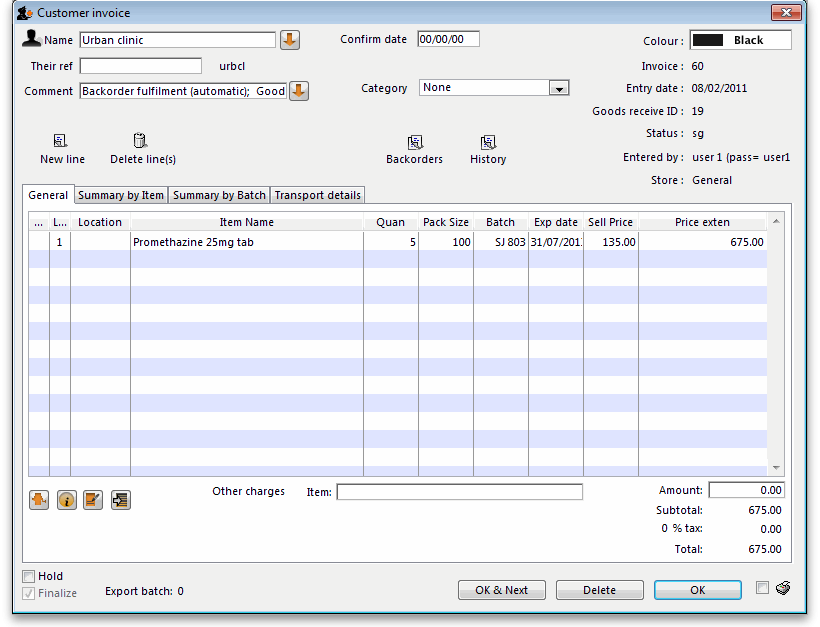Click the orange info icon below the table
The image size is (820, 627).
67,500
